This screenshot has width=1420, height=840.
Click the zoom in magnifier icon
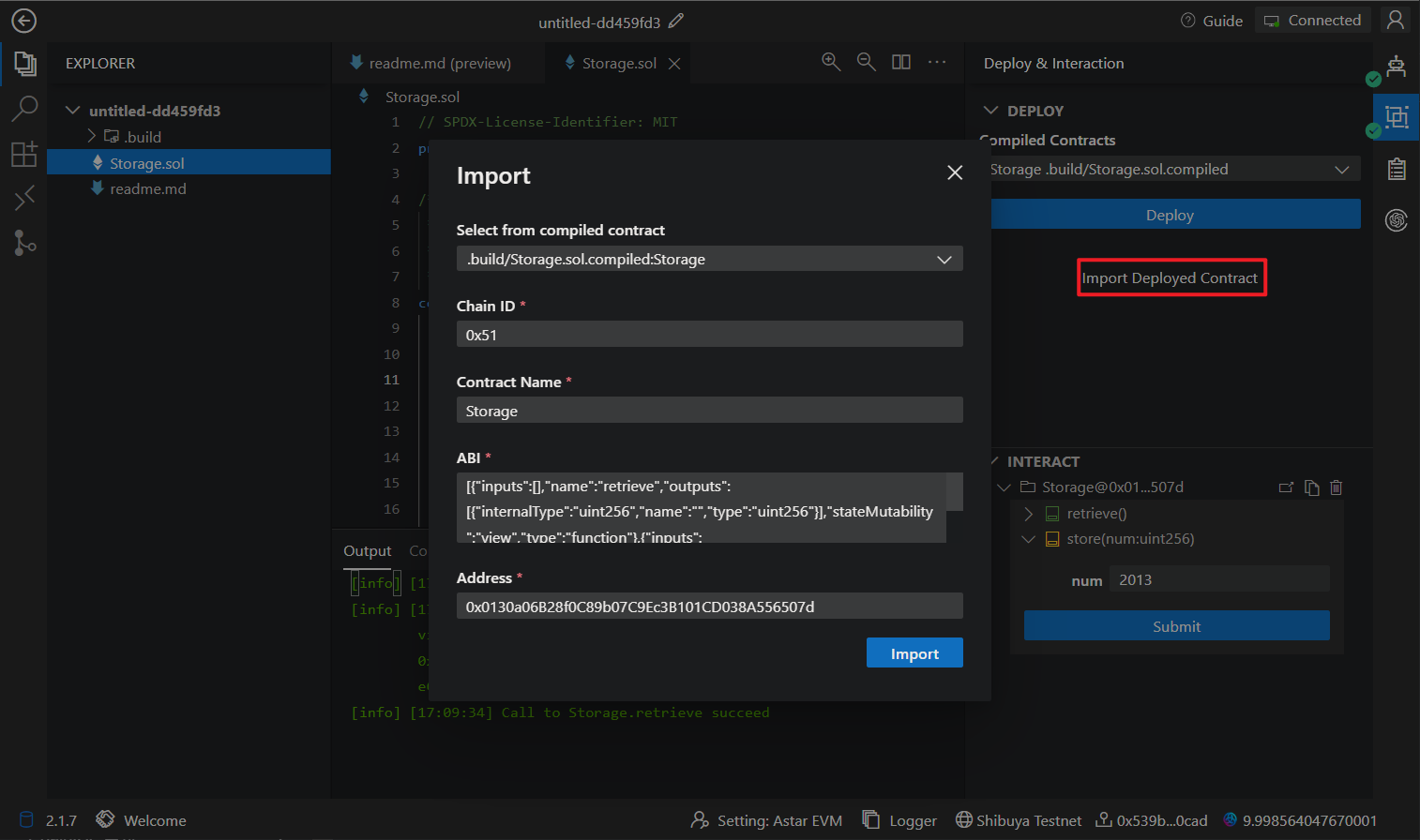pyautogui.click(x=831, y=62)
